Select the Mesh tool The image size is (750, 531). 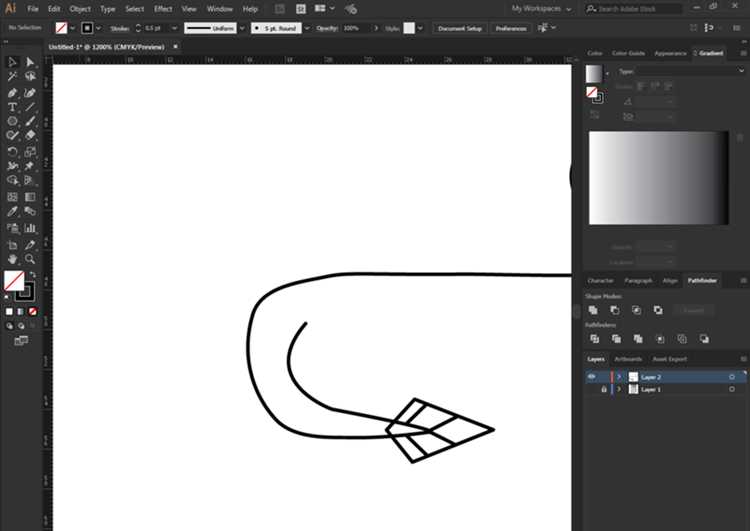[12, 197]
